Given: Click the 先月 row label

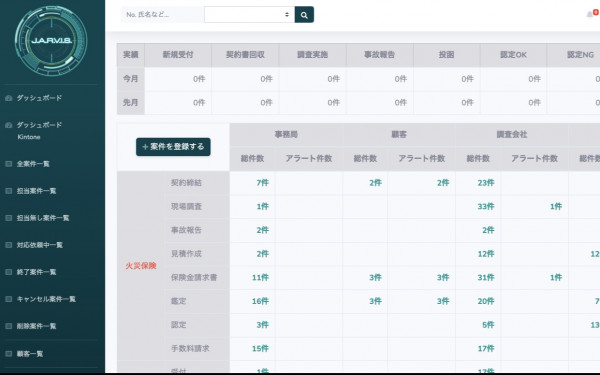Looking at the screenshot, I should pyautogui.click(x=130, y=103).
